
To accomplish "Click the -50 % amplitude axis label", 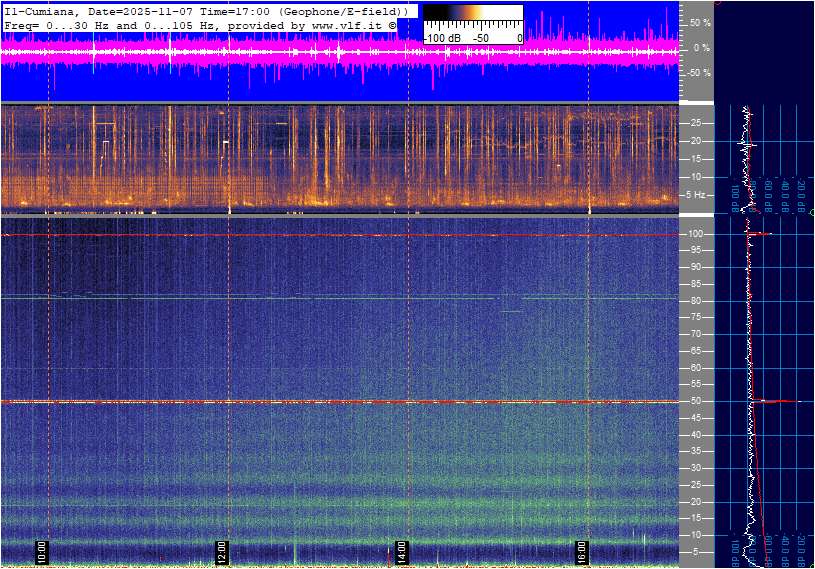I will click(698, 73).
